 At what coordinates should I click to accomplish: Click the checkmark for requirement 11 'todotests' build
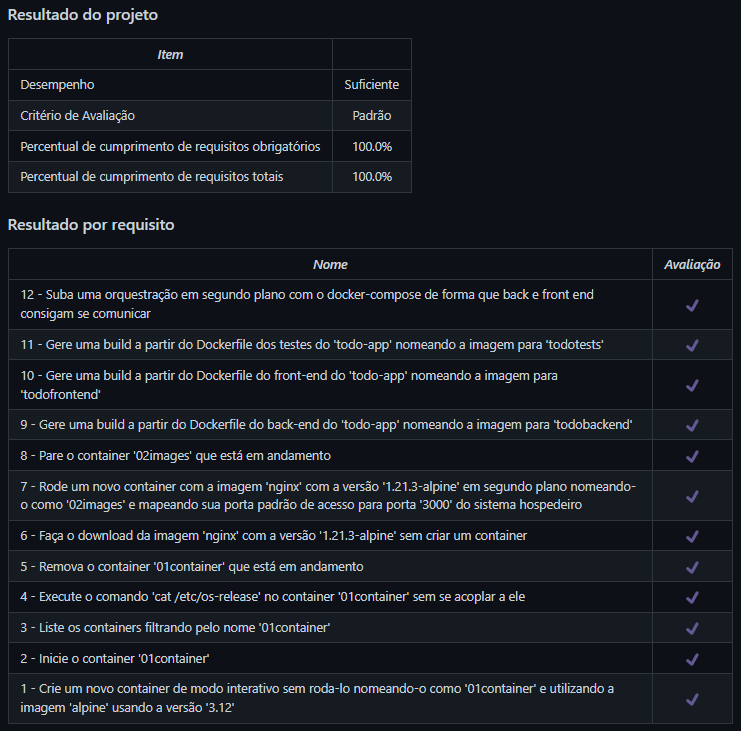tap(692, 345)
